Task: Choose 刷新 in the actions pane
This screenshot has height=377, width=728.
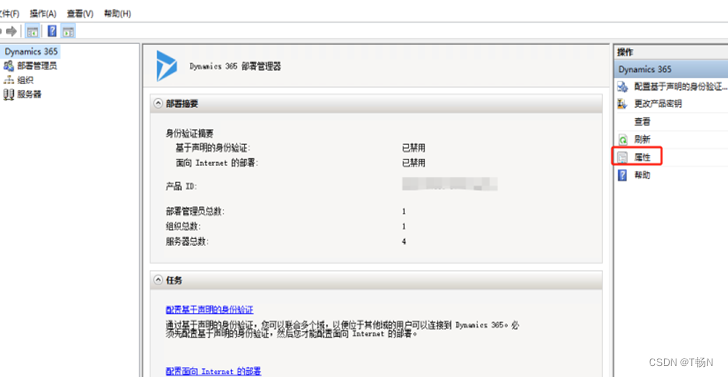Action: [x=642, y=139]
